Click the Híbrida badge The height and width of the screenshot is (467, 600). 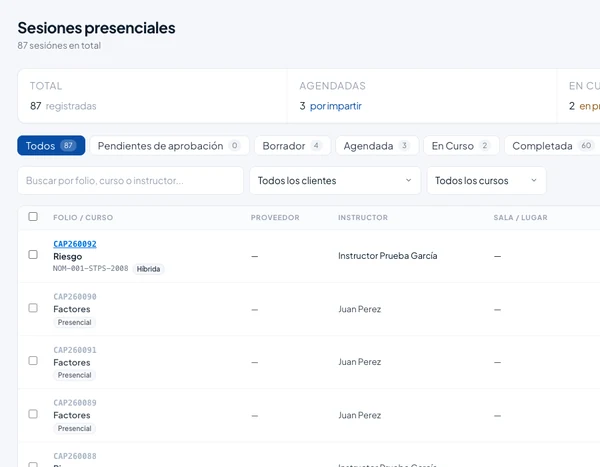(x=148, y=269)
